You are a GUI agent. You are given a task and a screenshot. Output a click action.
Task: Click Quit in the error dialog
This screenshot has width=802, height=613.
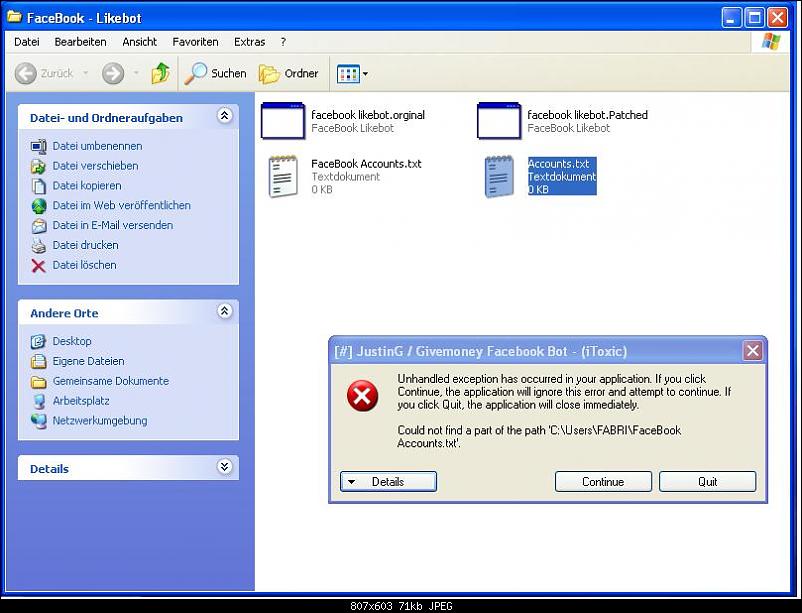[x=707, y=481]
